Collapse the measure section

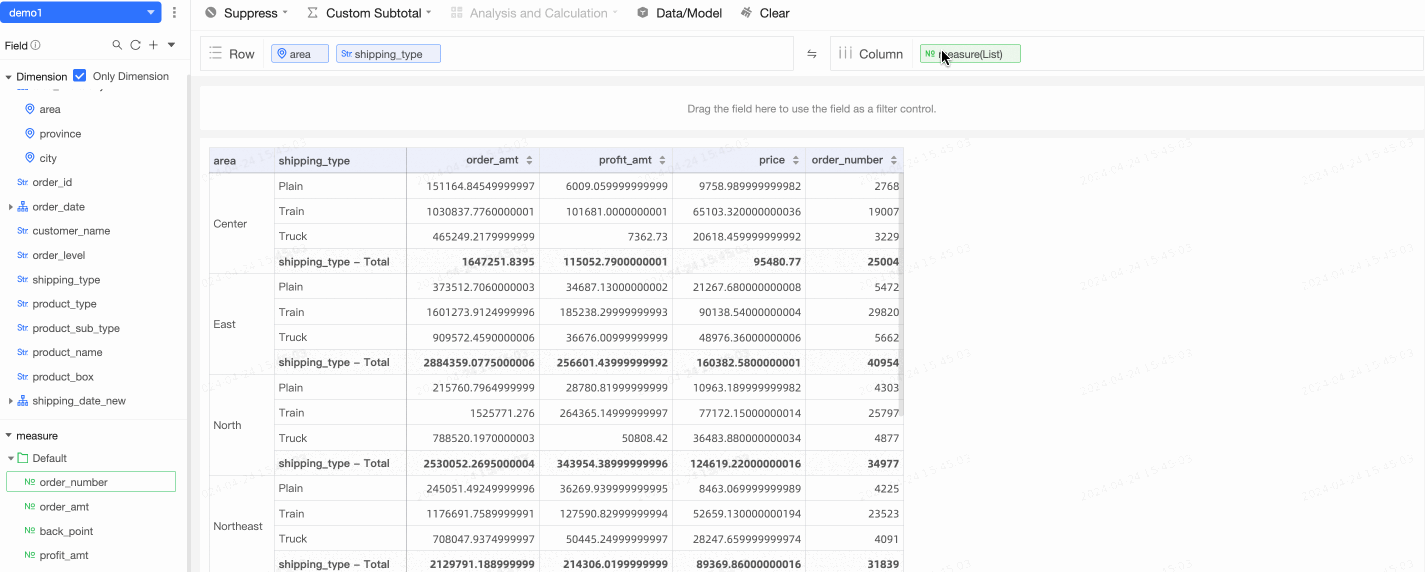tap(9, 436)
